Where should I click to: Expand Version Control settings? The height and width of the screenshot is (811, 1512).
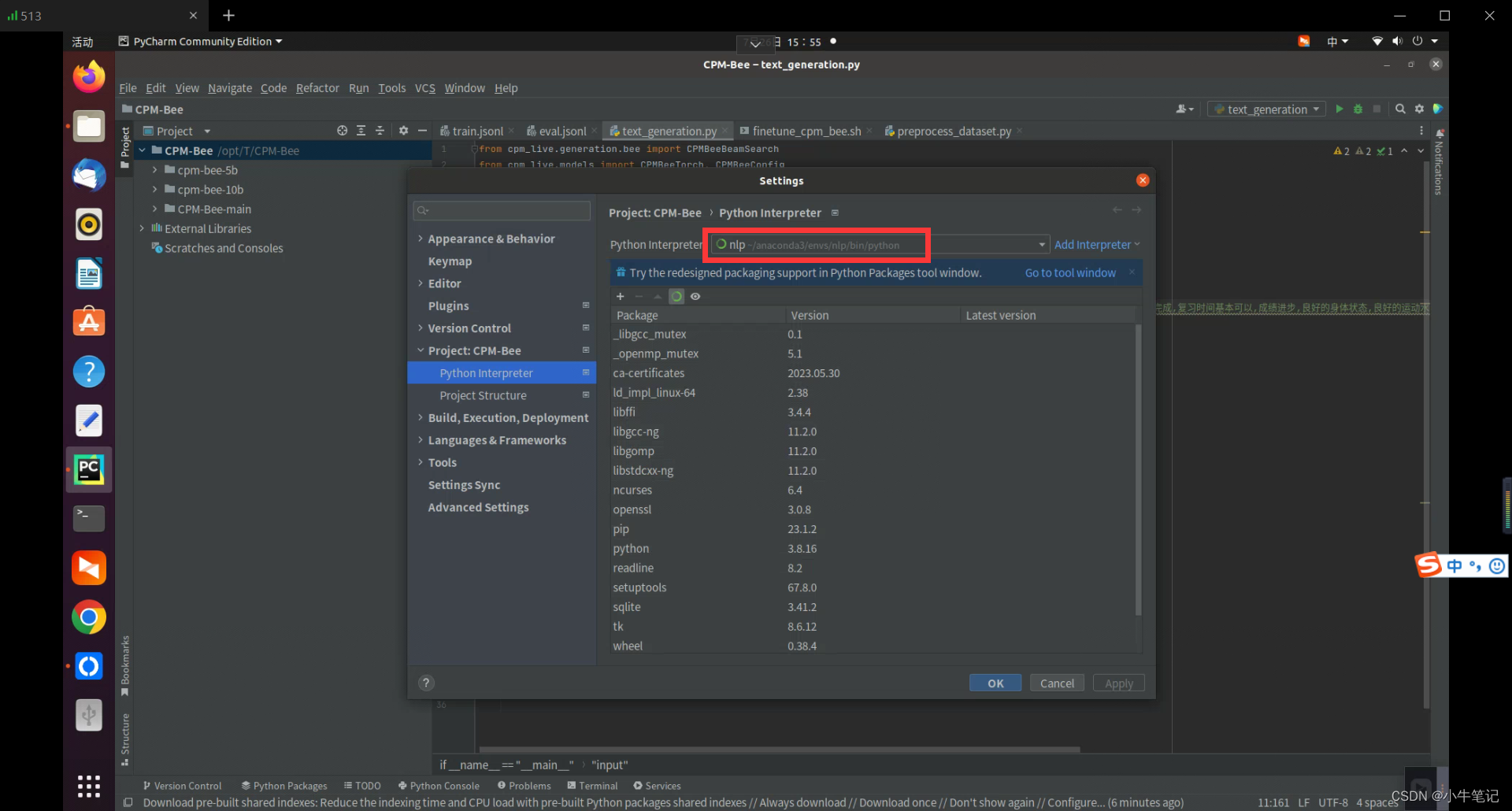coord(421,328)
